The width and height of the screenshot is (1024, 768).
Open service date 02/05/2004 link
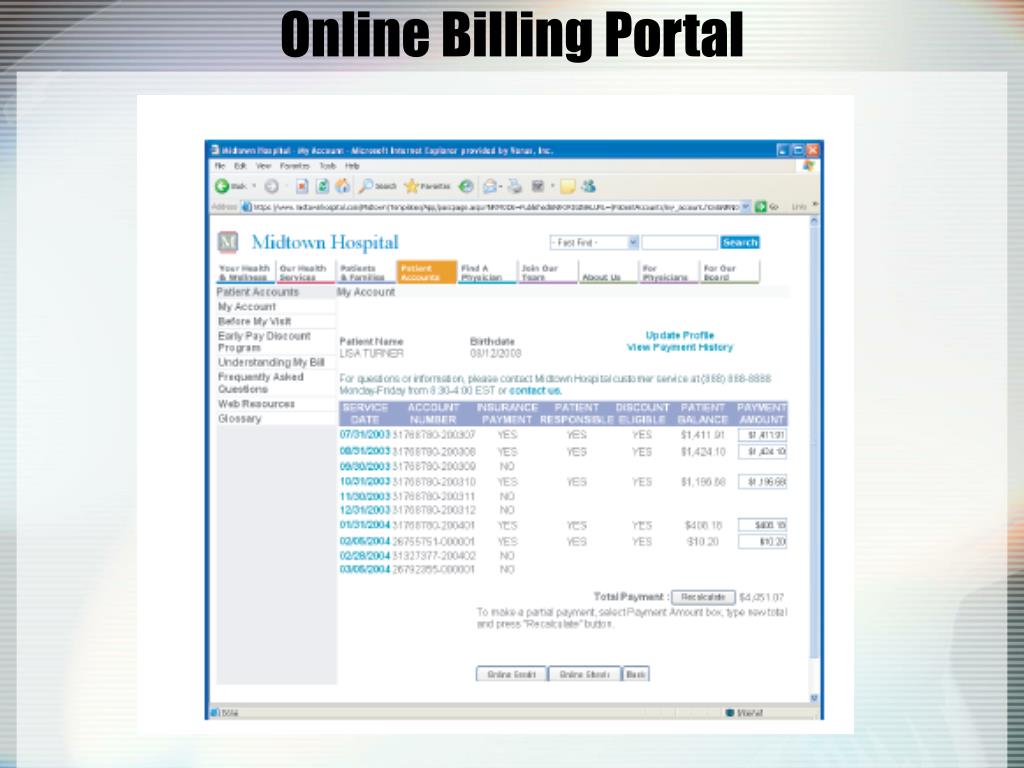364,541
